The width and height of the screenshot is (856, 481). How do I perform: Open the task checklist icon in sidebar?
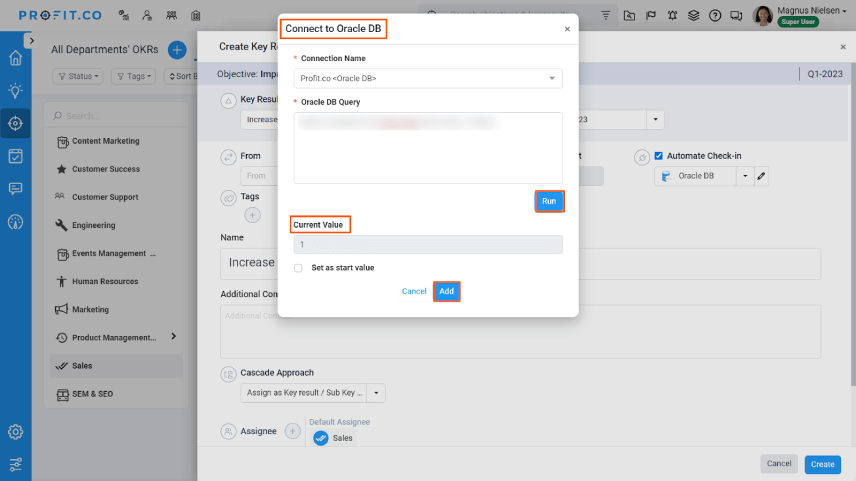[15, 156]
